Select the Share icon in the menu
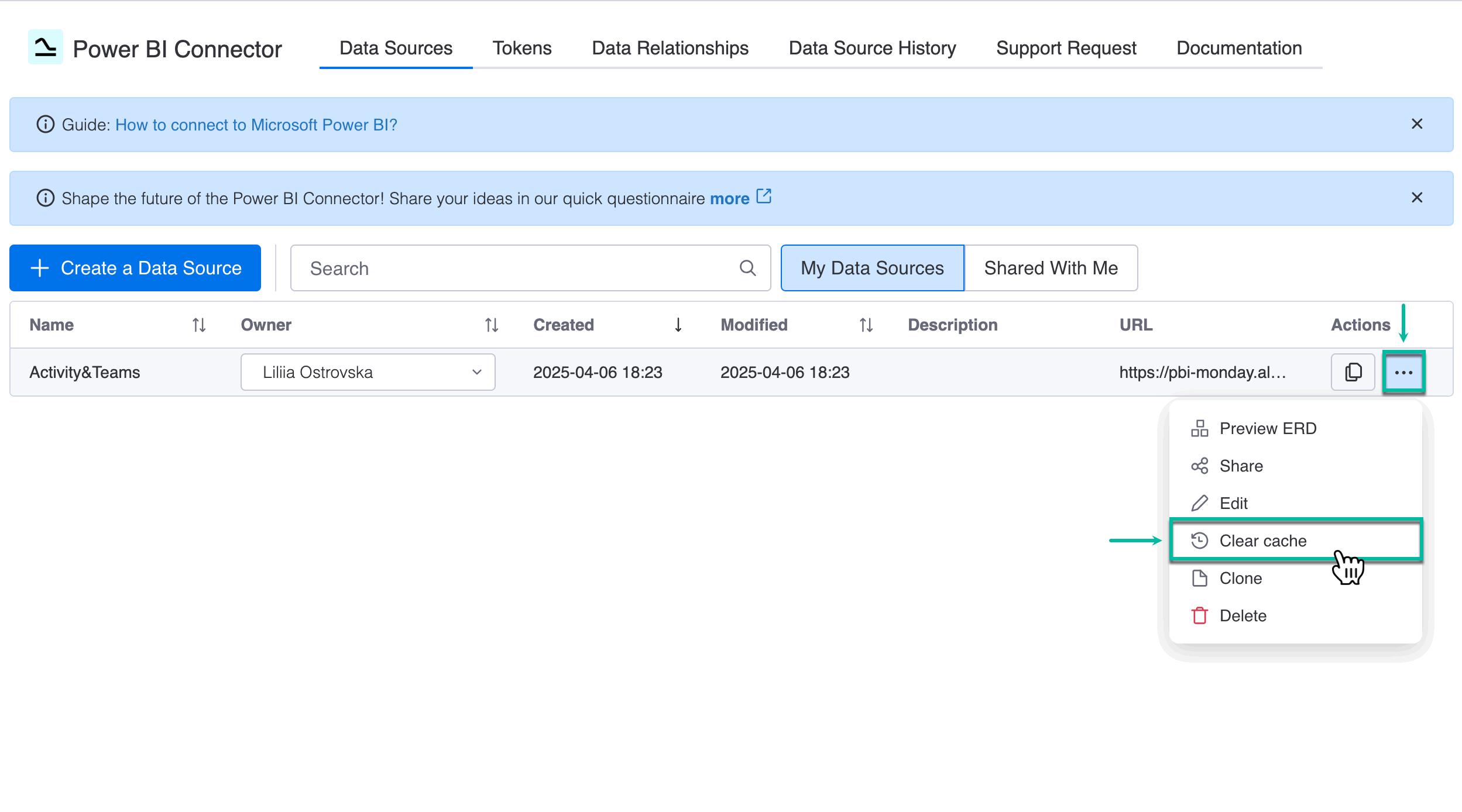This screenshot has height=812, width=1462. [1200, 466]
